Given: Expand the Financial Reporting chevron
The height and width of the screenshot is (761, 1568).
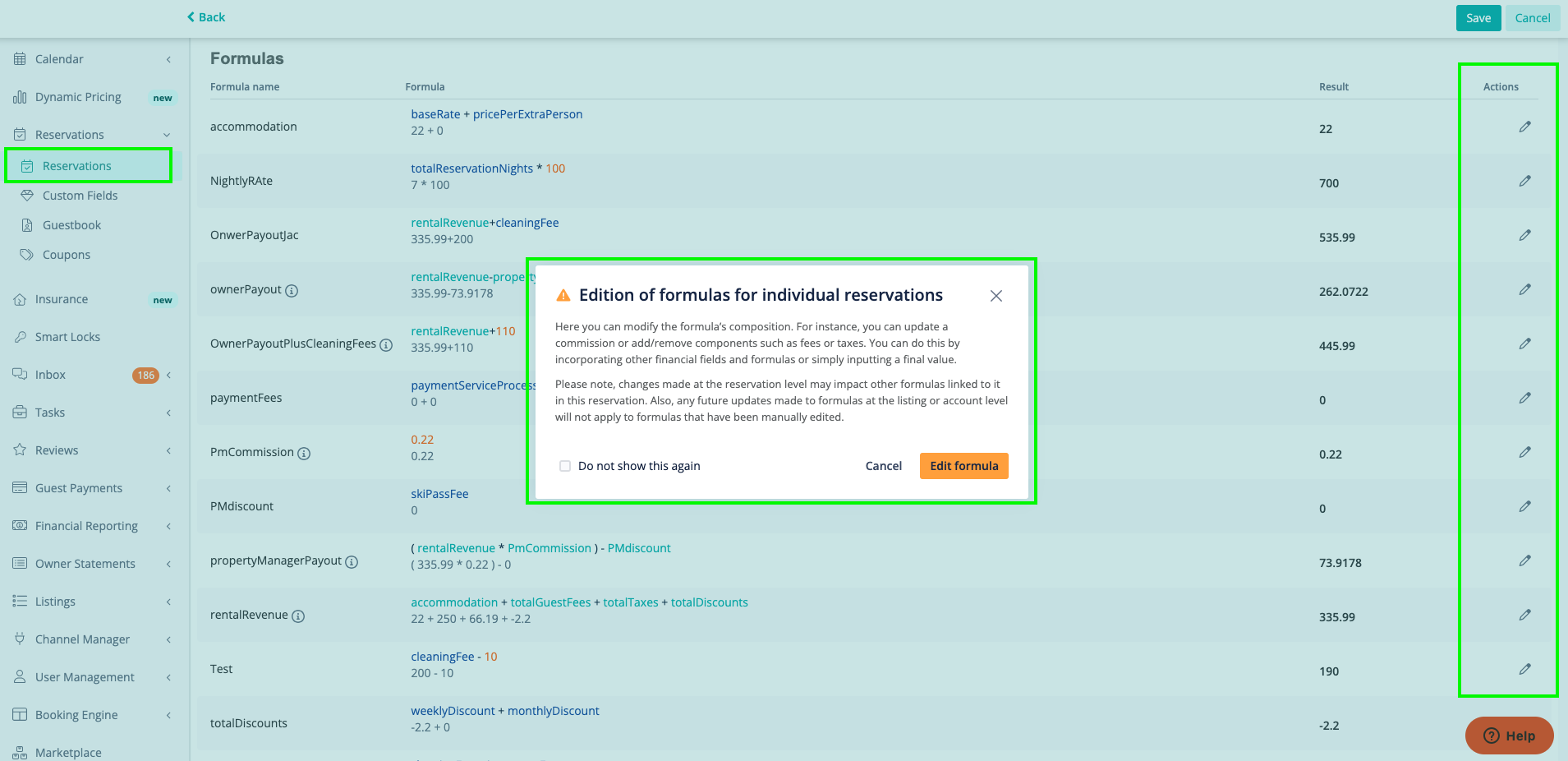Looking at the screenshot, I should click(168, 526).
